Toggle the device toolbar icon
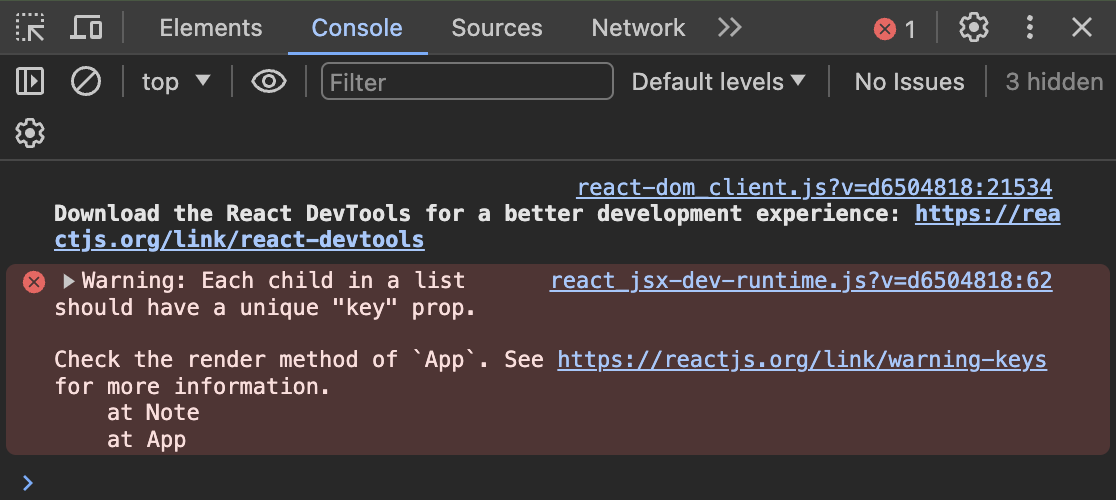 coord(86,28)
